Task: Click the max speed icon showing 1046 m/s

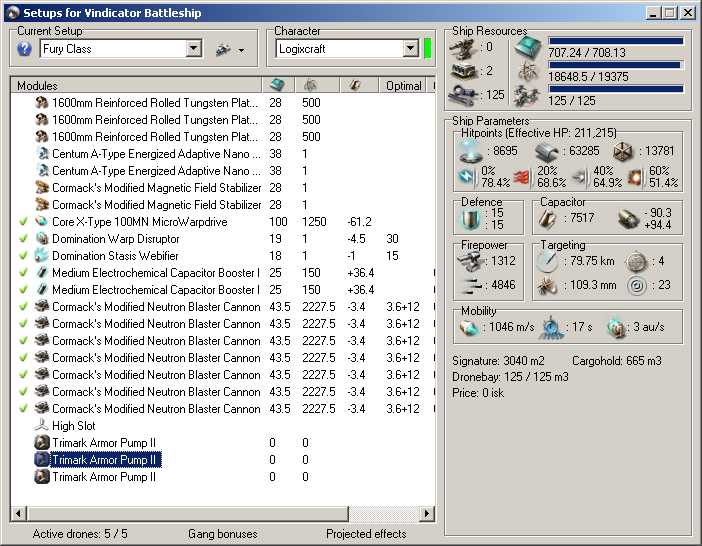Action: click(x=469, y=327)
